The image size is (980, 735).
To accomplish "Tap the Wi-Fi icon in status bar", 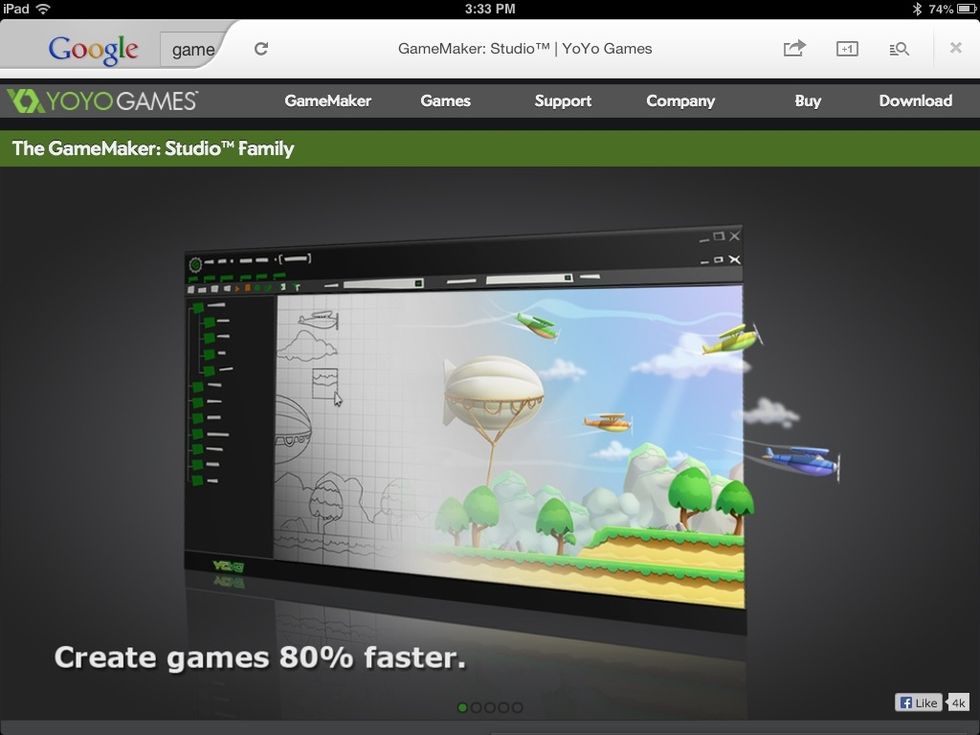I will coord(43,9).
